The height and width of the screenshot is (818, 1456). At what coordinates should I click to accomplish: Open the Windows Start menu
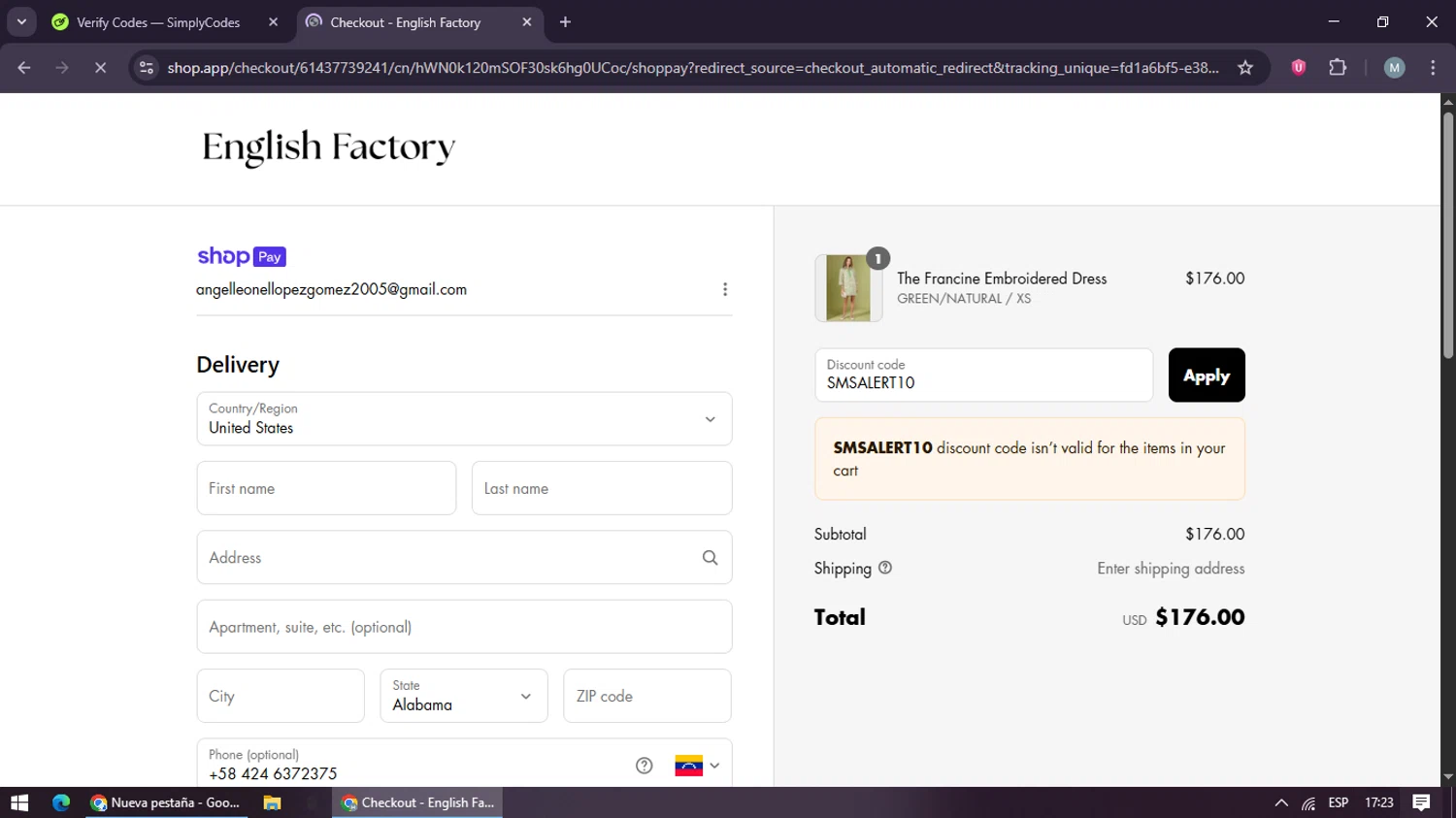click(x=19, y=802)
